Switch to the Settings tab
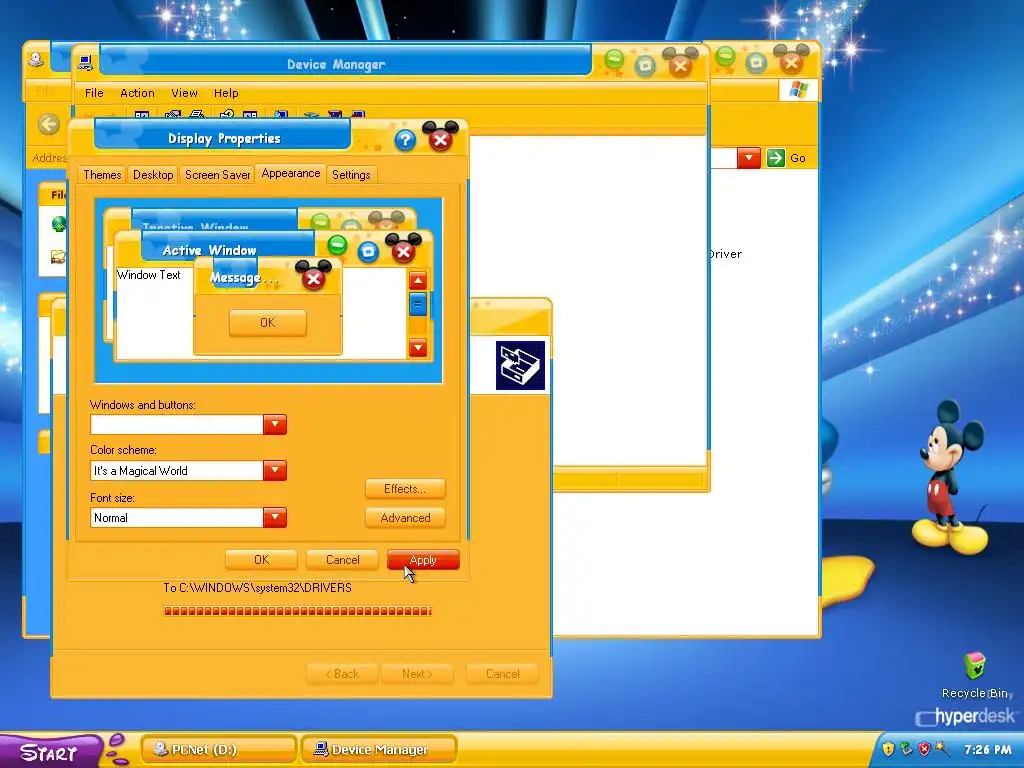 (351, 174)
